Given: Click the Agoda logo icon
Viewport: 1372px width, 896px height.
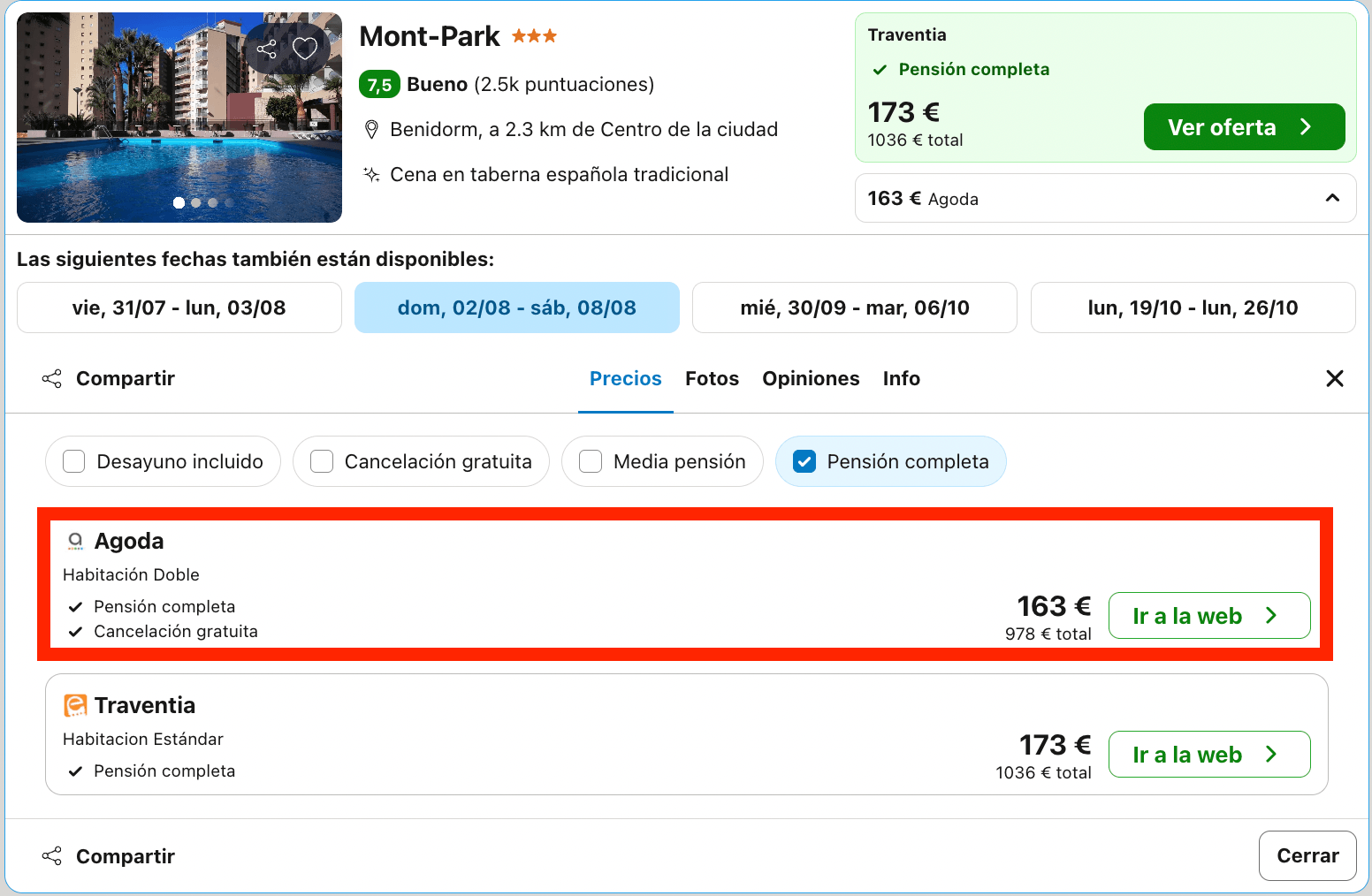Looking at the screenshot, I should point(75,541).
